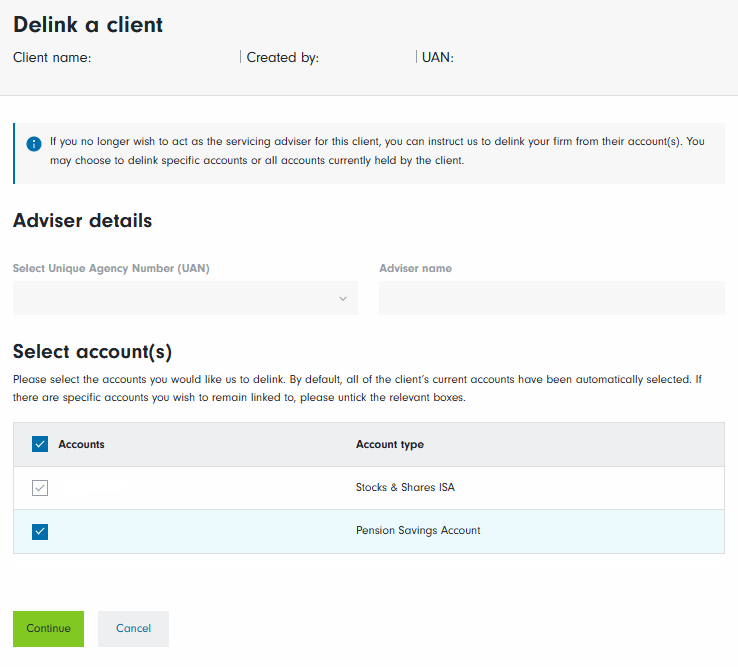738x667 pixels.
Task: Click the Select Unique Agency Number label
Action: coord(111,268)
